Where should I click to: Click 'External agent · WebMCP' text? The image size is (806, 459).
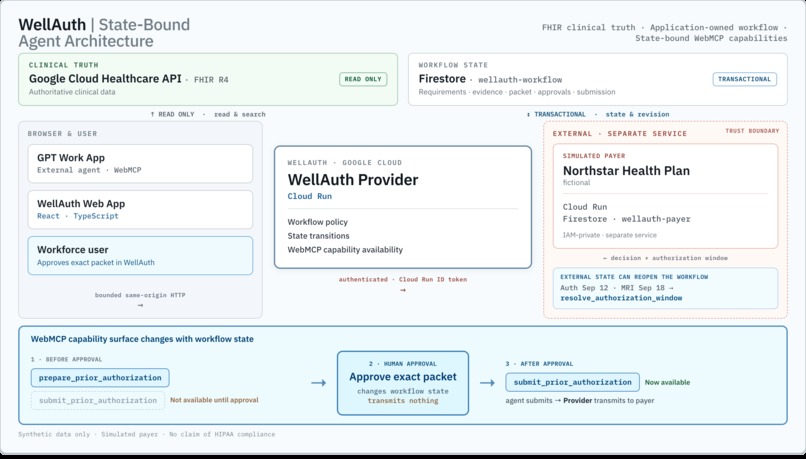pyautogui.click(x=89, y=170)
